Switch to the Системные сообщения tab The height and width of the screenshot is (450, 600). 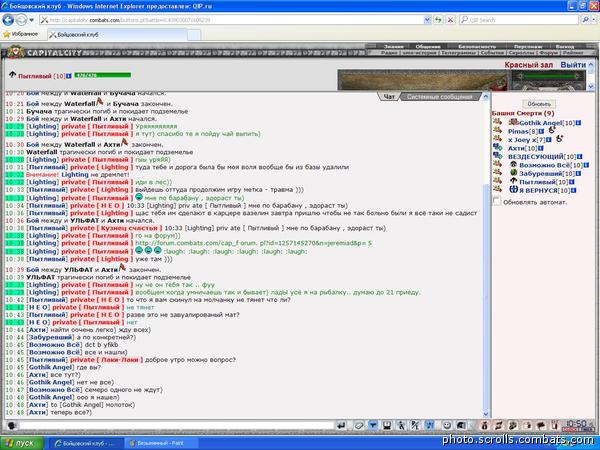[440, 97]
